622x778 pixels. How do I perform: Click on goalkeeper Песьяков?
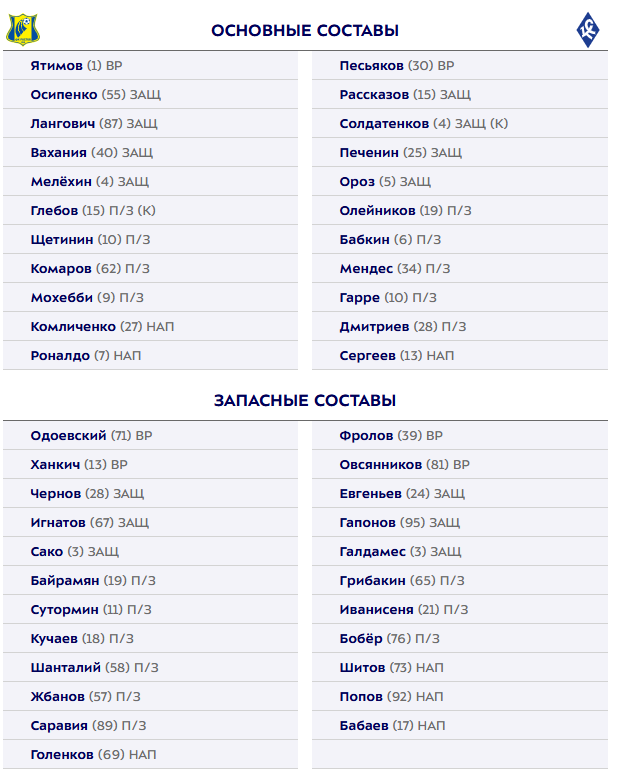pyautogui.click(x=372, y=66)
